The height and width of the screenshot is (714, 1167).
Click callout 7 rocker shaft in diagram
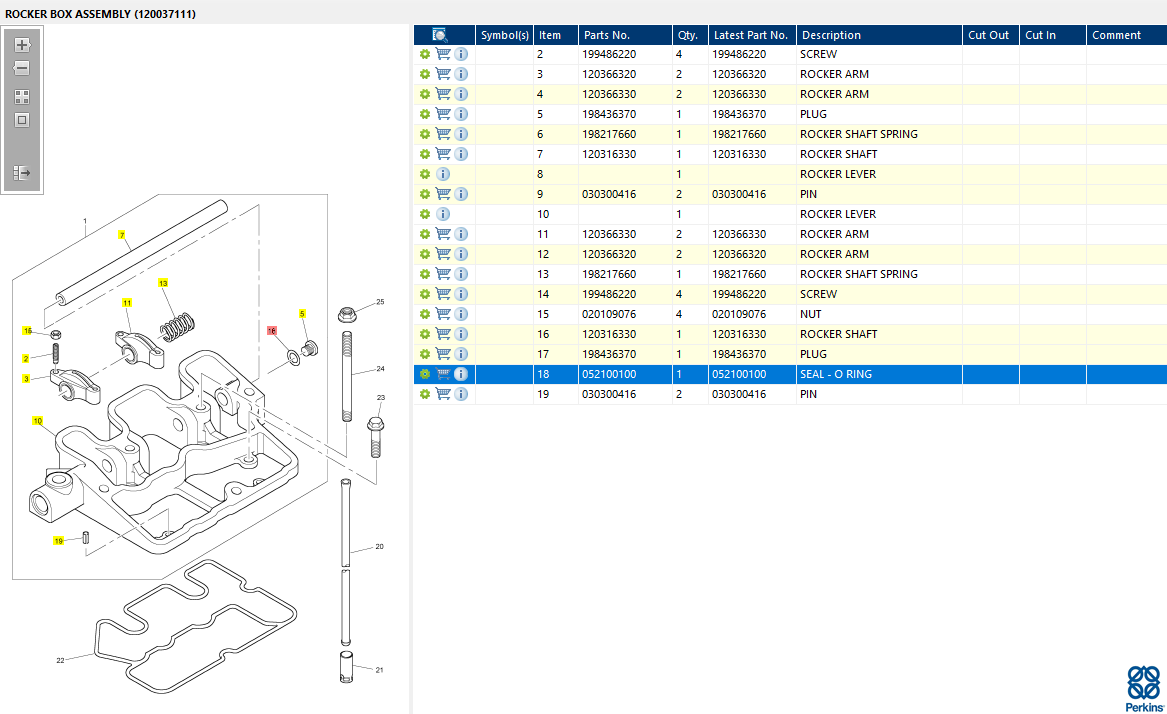(x=122, y=236)
